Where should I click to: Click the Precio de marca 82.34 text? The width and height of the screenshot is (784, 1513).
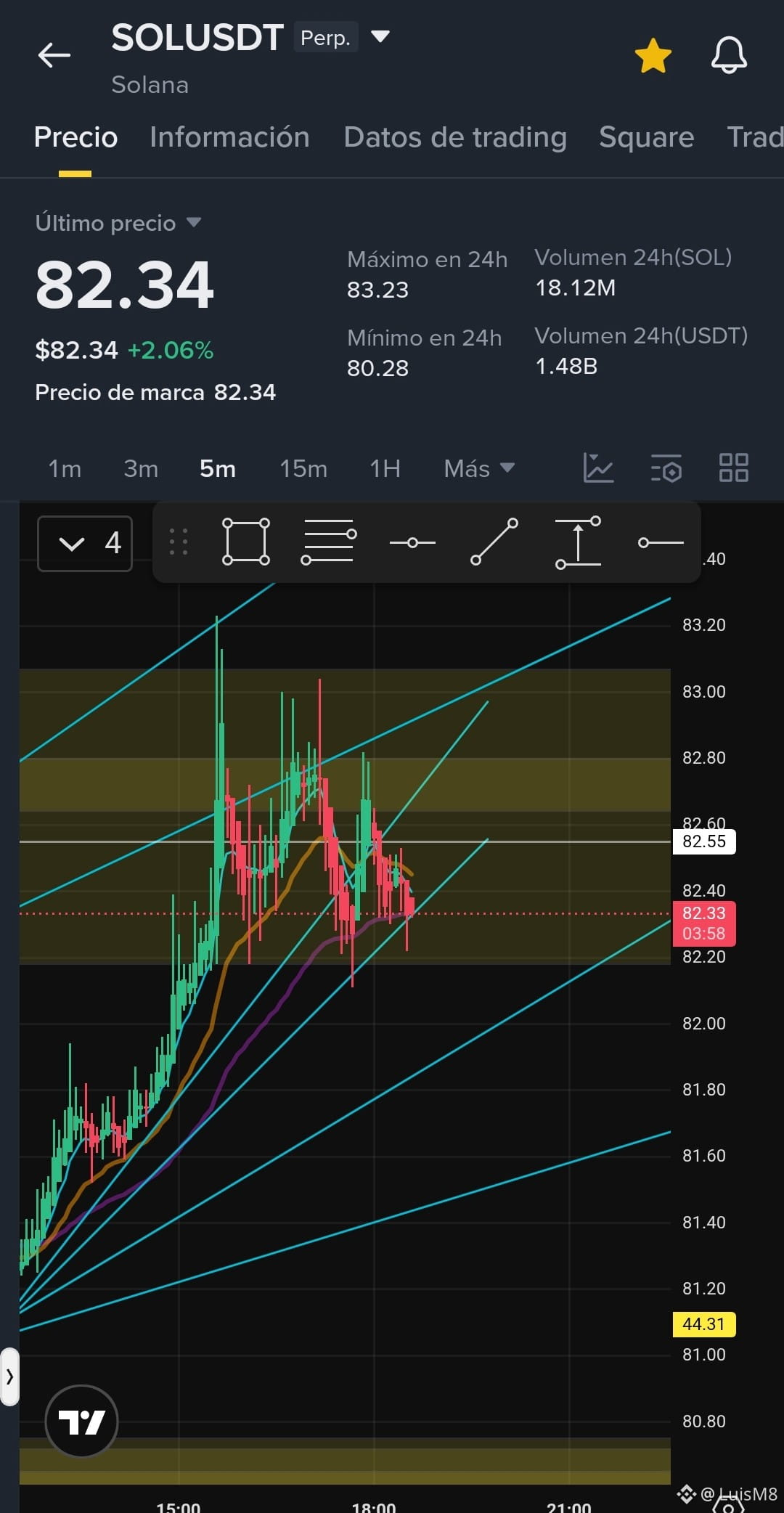pyautogui.click(x=155, y=393)
